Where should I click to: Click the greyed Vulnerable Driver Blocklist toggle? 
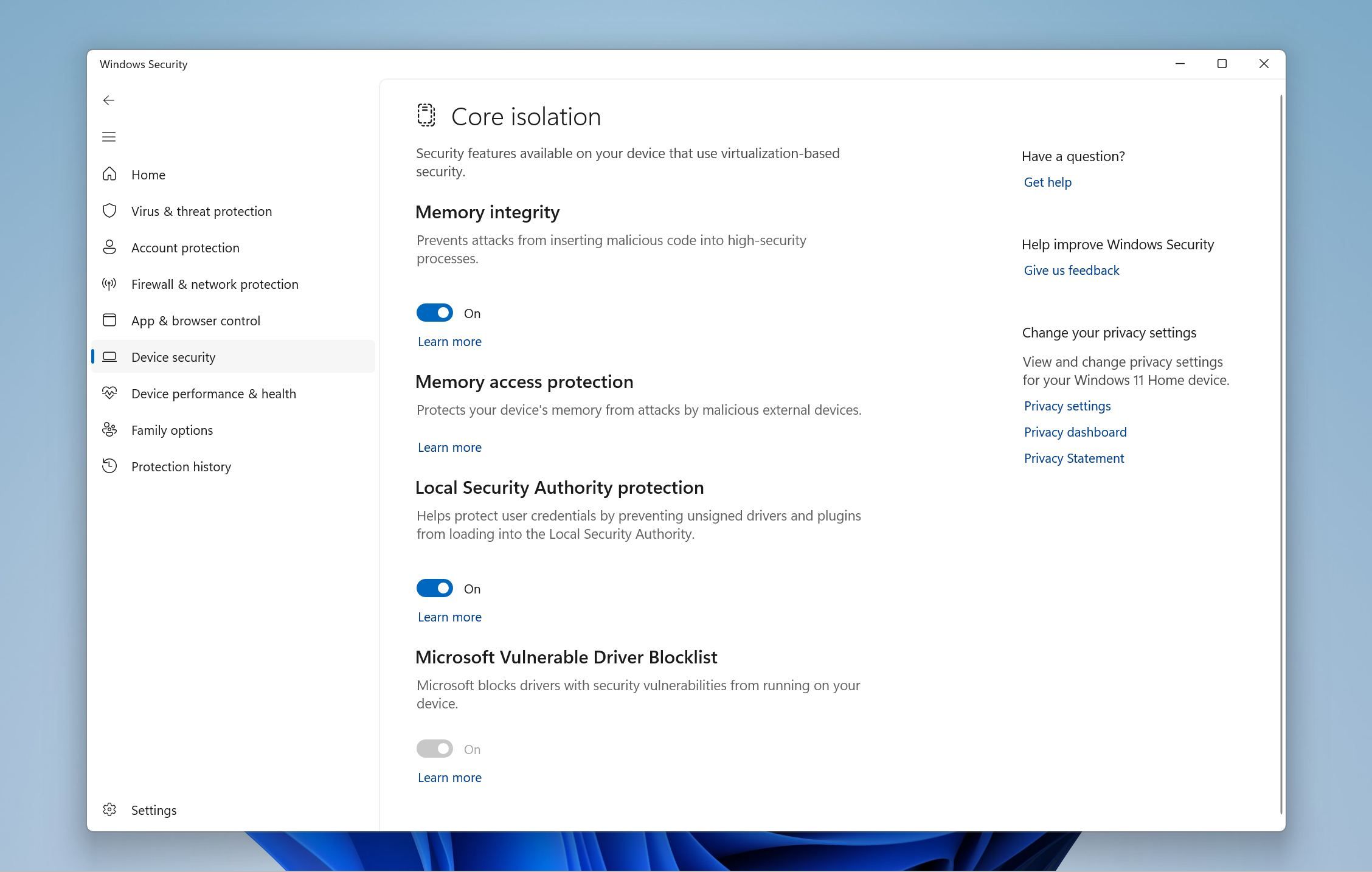click(x=435, y=749)
